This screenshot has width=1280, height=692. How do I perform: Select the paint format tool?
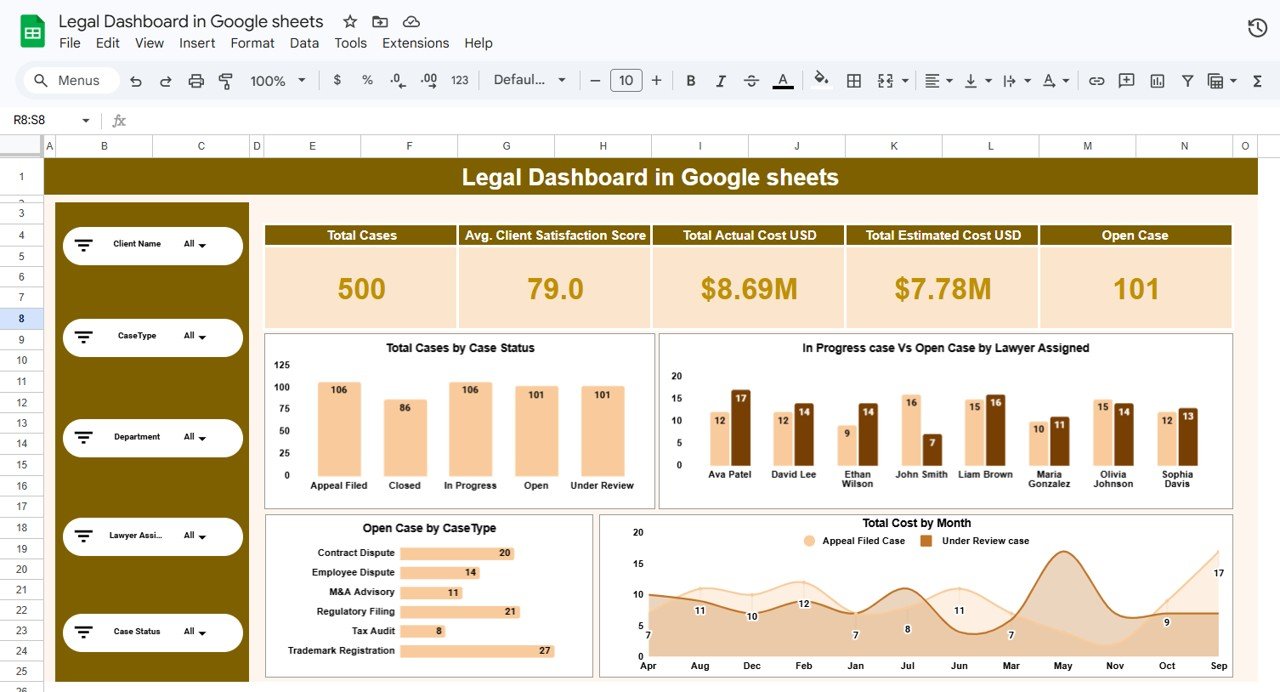[x=226, y=80]
